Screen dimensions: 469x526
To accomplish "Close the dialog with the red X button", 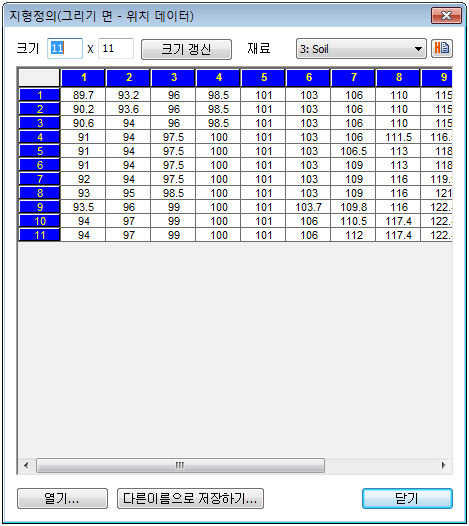I will [x=446, y=16].
